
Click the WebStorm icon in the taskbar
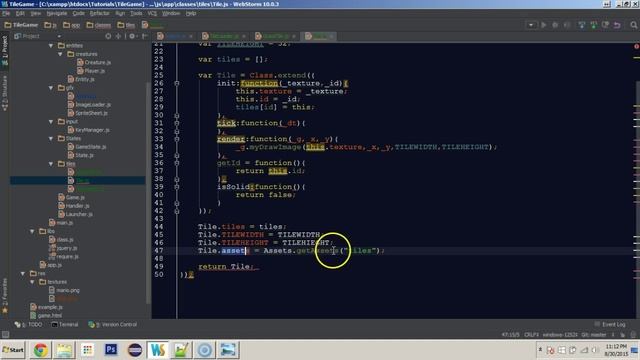pyautogui.click(x=158, y=350)
